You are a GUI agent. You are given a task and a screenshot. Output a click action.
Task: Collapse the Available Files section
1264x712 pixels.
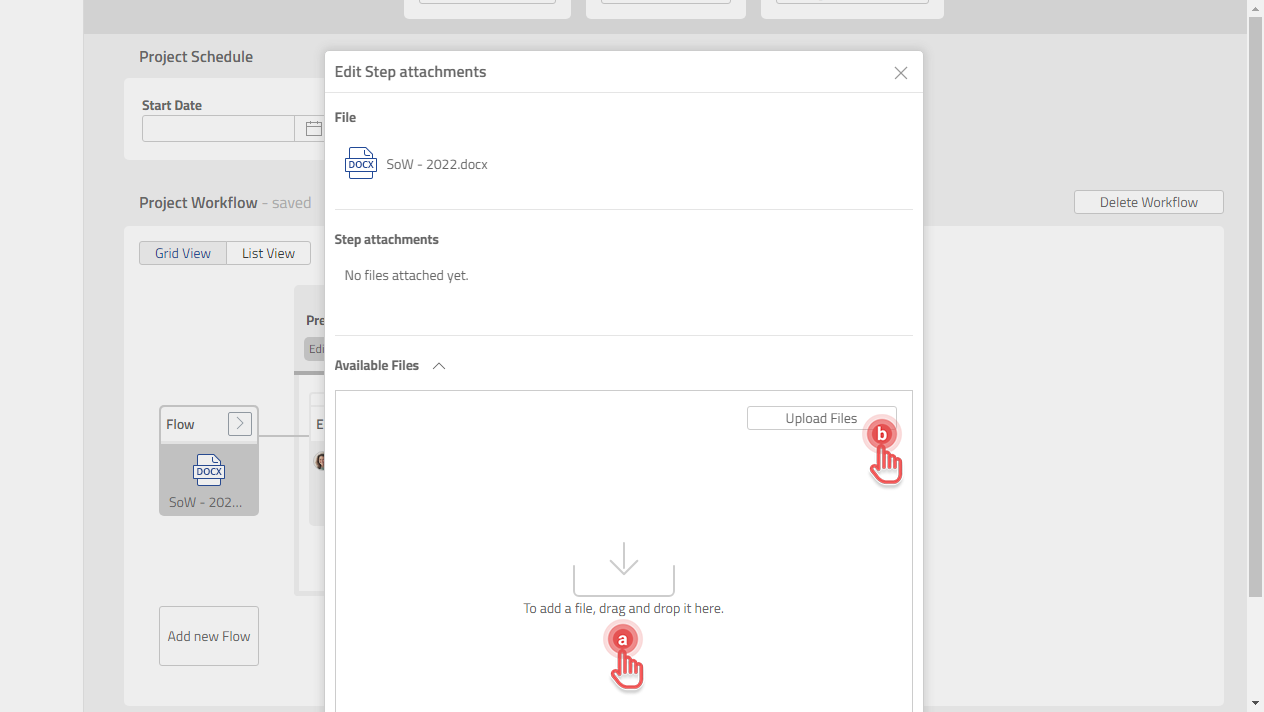(x=438, y=365)
